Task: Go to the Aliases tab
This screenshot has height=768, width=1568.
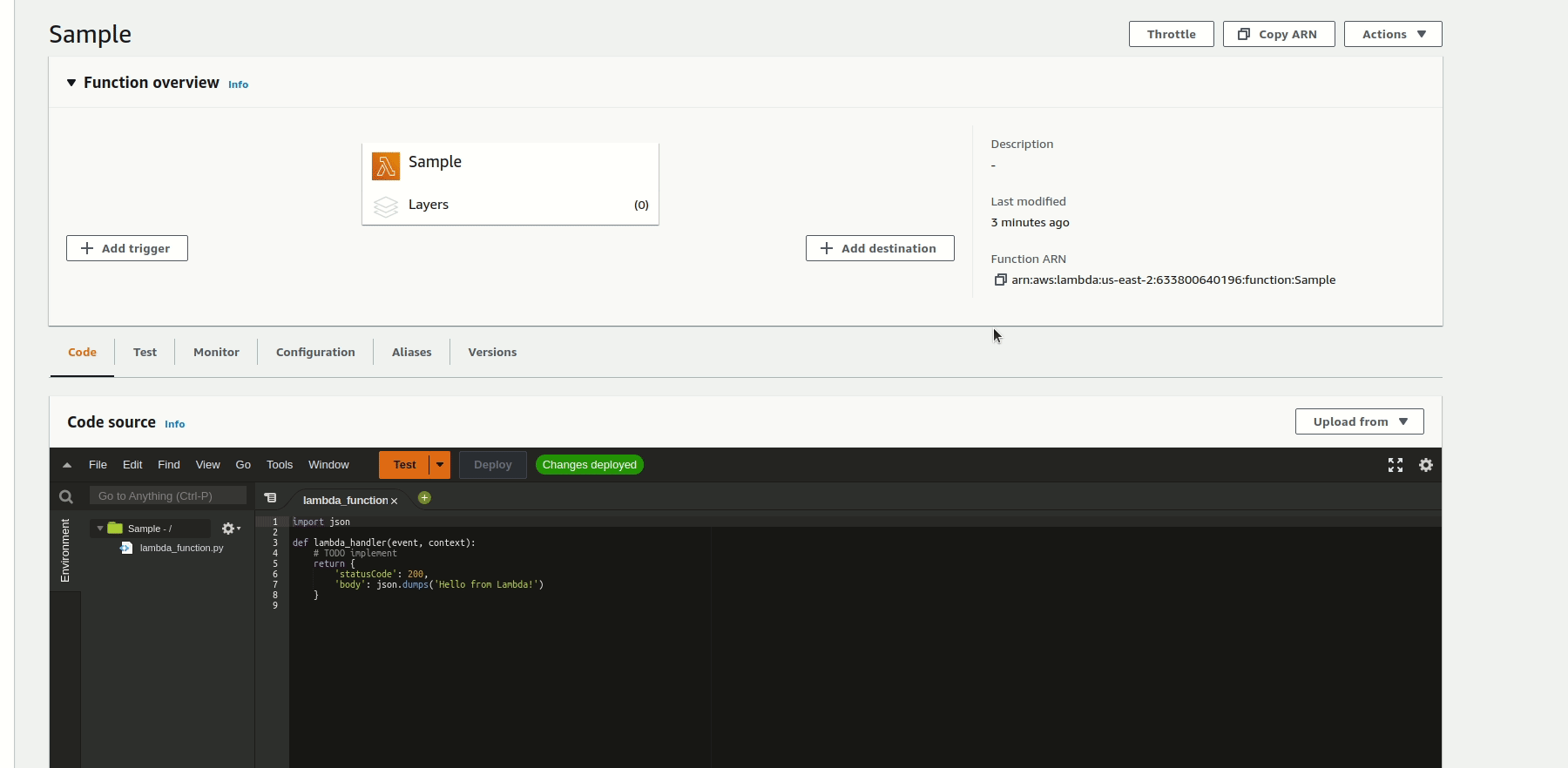Action: pos(411,352)
